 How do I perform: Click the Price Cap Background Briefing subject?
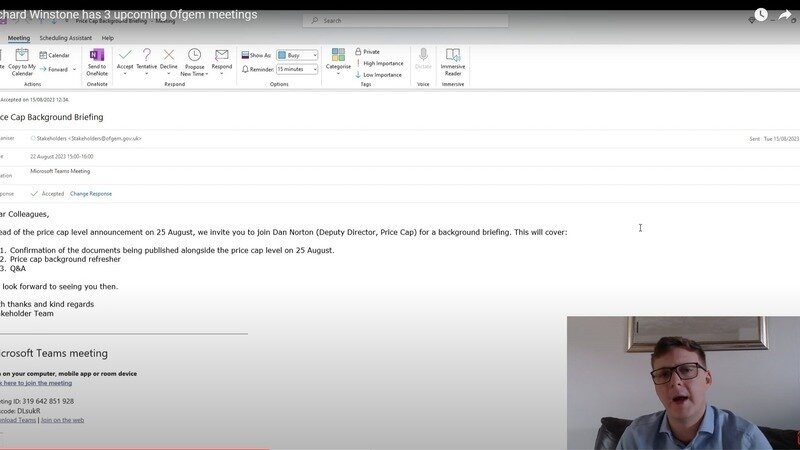[x=52, y=117]
